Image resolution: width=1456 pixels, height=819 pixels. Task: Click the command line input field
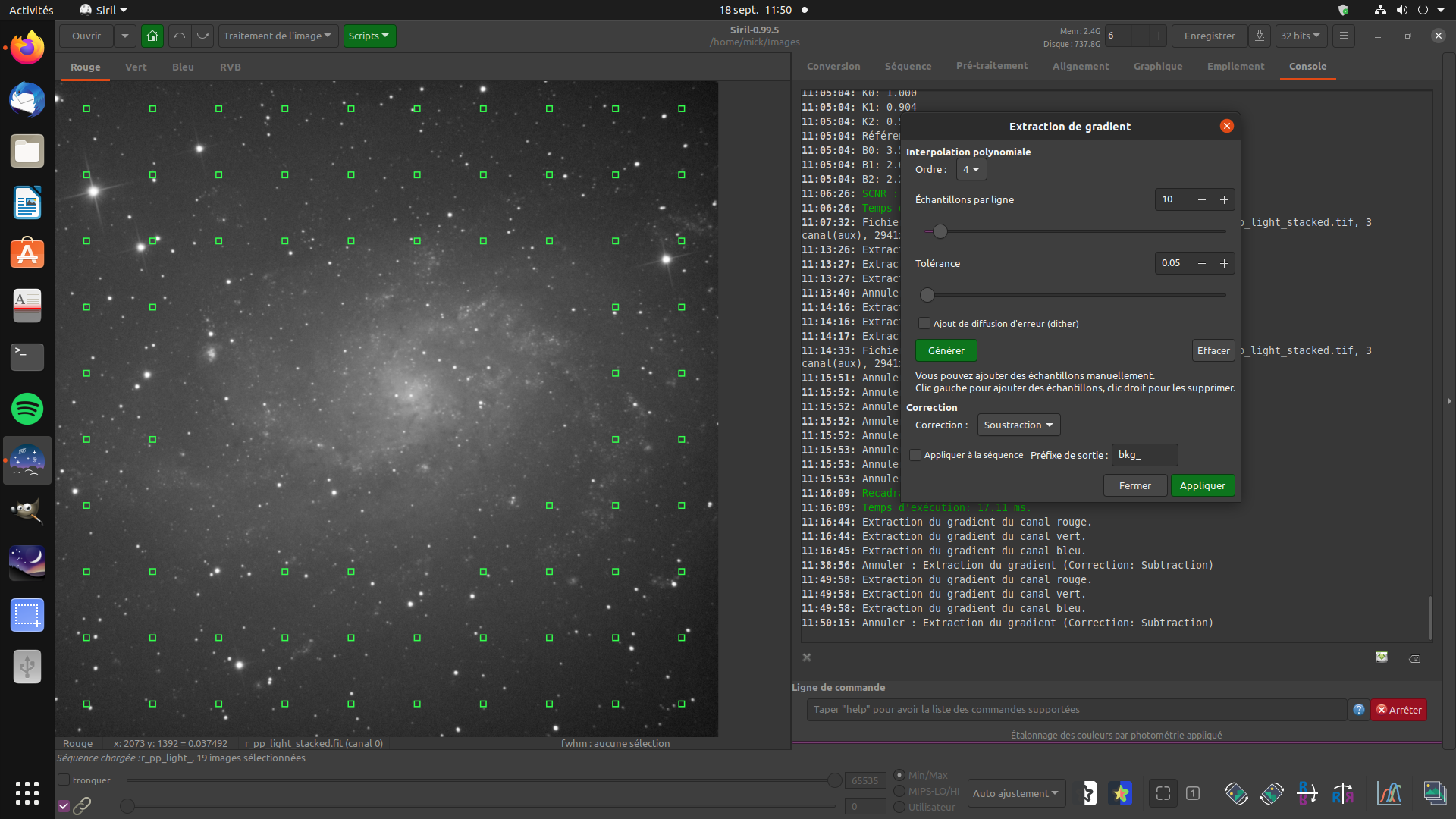click(1076, 710)
